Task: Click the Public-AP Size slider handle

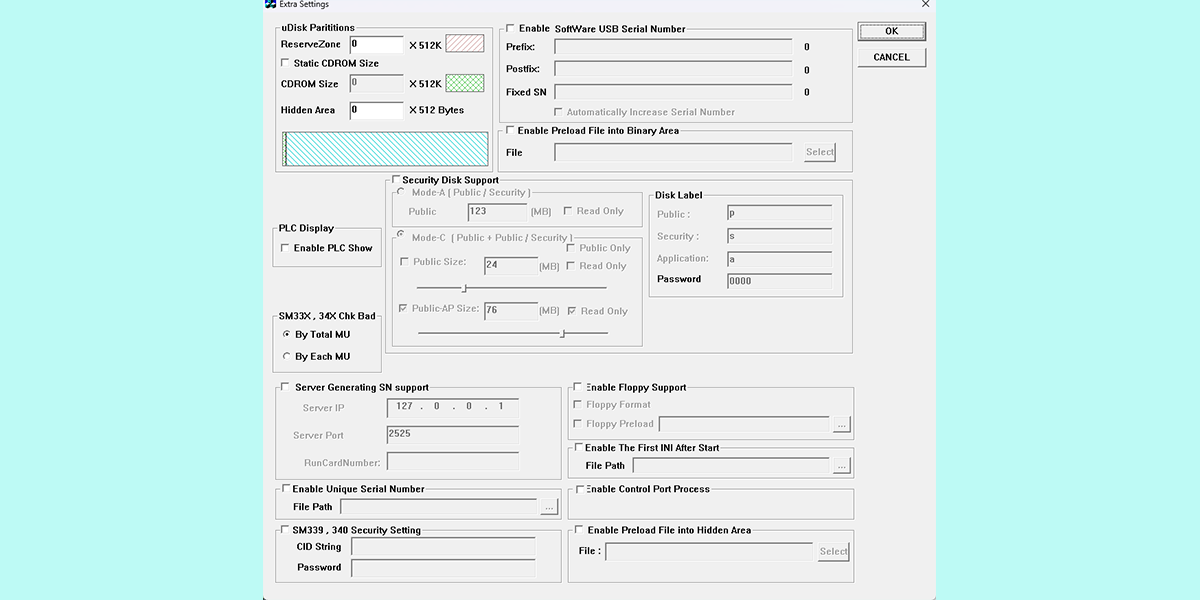Action: click(562, 333)
